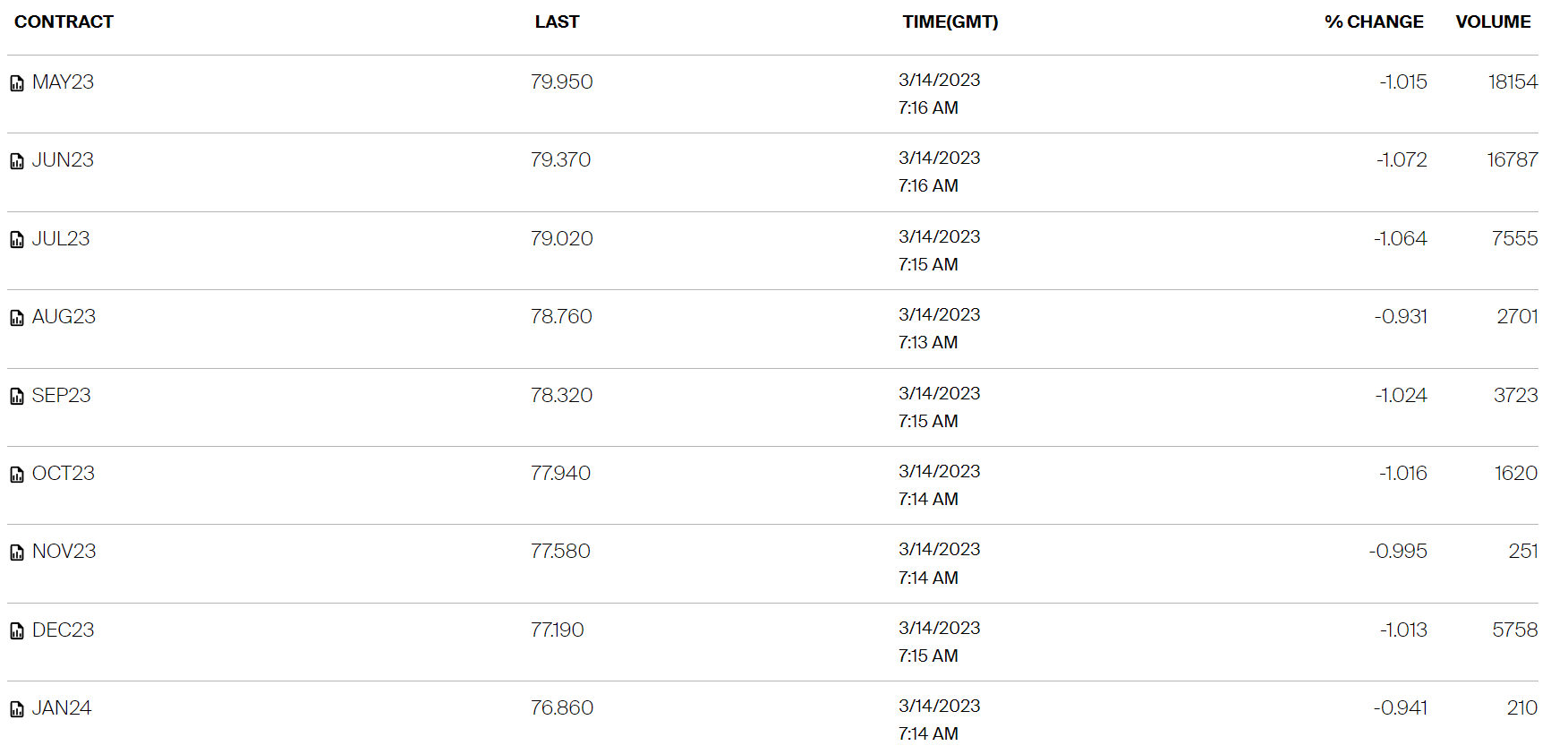Sort by the LAST column header
The image size is (1568, 754).
[x=558, y=21]
